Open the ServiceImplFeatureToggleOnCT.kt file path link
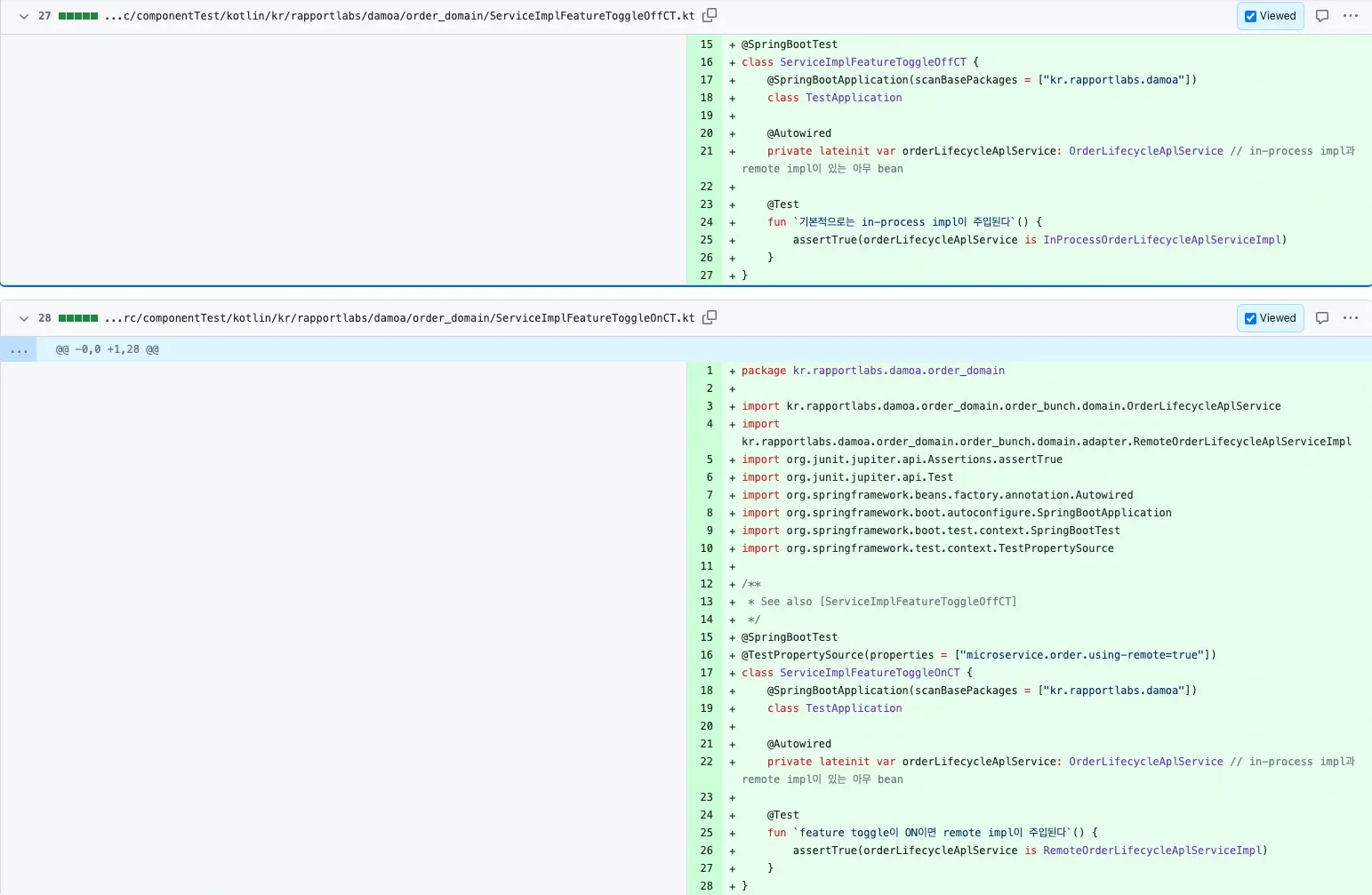 (399, 318)
